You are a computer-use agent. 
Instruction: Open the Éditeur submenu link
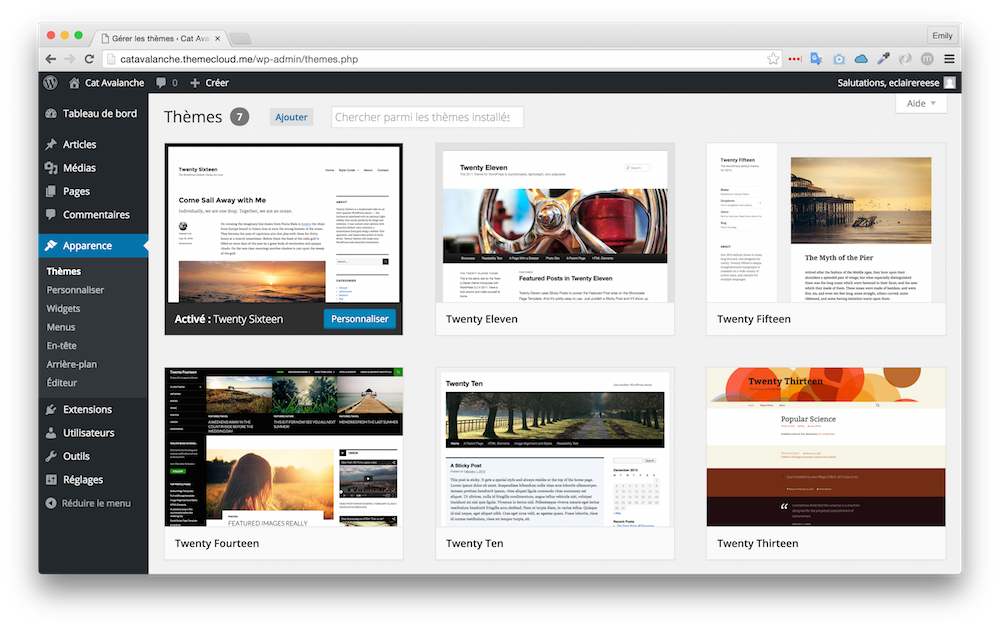pyautogui.click(x=61, y=383)
